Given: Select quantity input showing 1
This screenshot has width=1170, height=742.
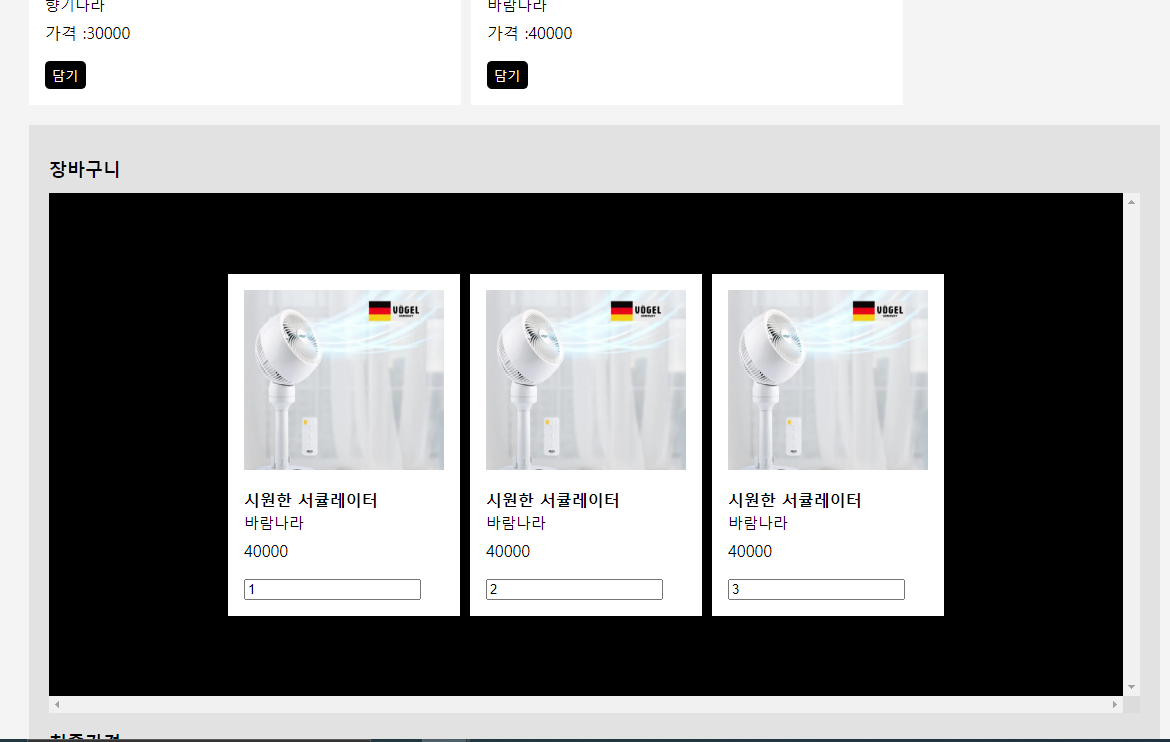Looking at the screenshot, I should pyautogui.click(x=332, y=589).
